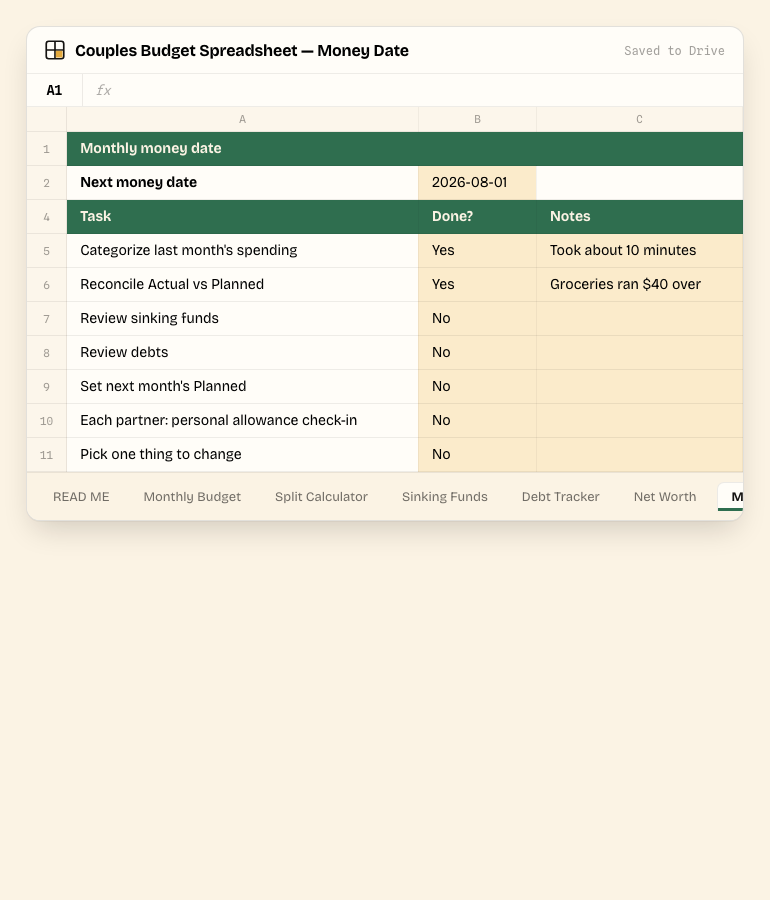Switch to the Net Worth tab
Image resolution: width=770 pixels, height=900 pixels.
665,496
